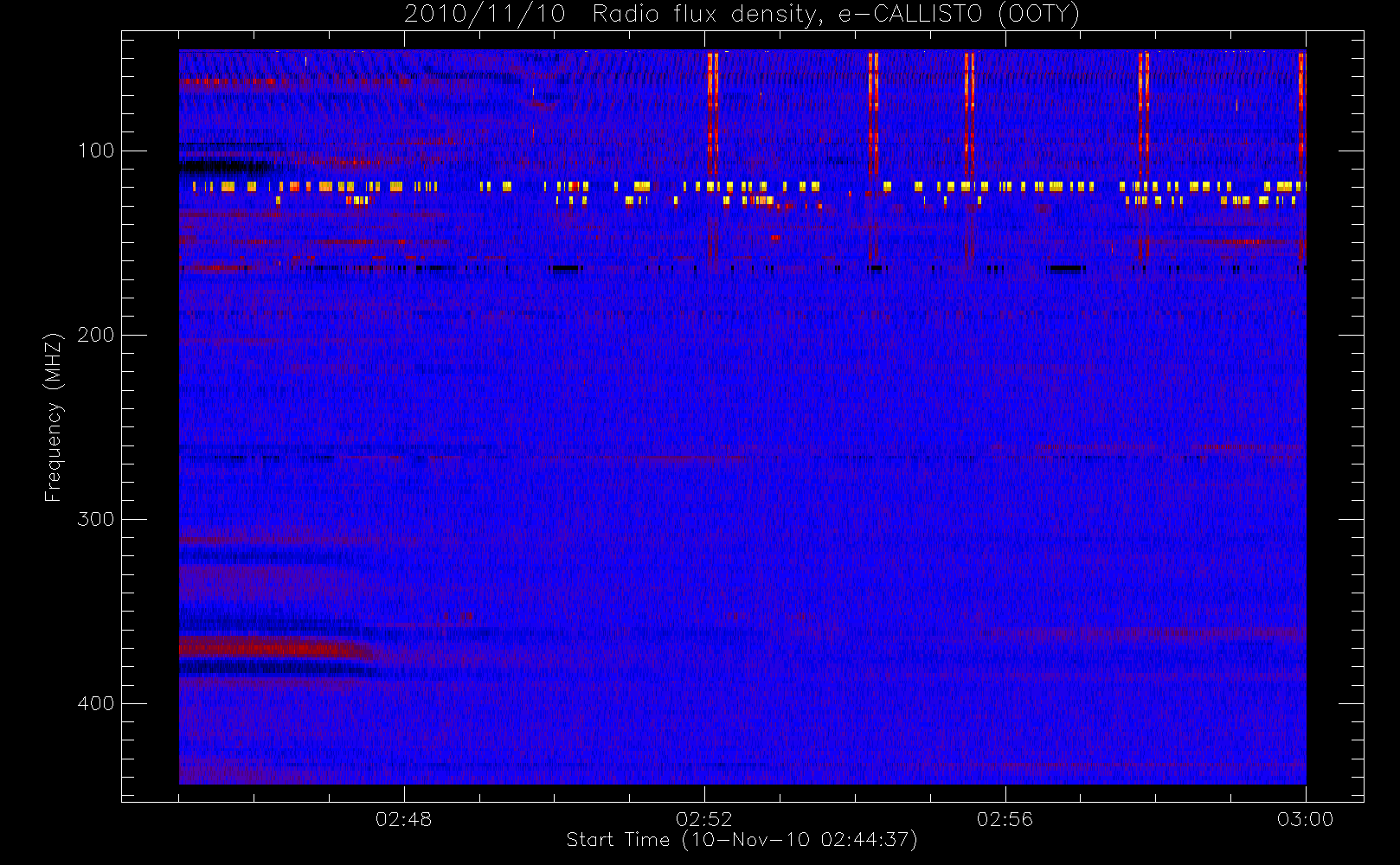Click the '100' frequency tick label

[95, 151]
